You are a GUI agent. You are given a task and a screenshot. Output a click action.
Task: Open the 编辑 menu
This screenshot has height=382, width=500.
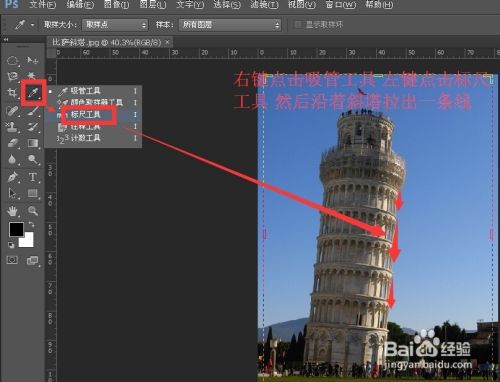(x=80, y=5)
